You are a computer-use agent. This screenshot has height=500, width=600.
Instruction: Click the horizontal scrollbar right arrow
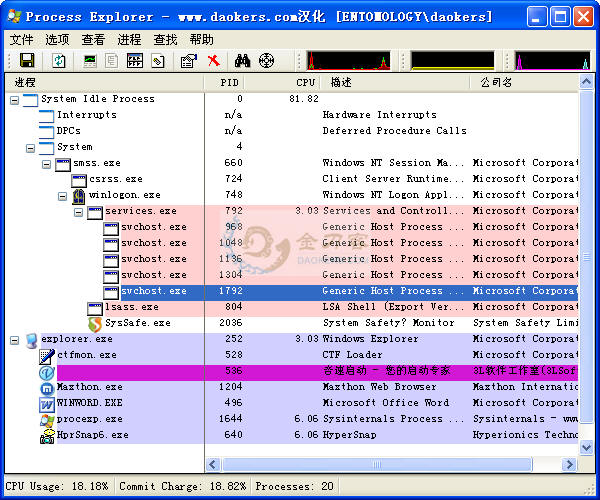click(x=569, y=464)
